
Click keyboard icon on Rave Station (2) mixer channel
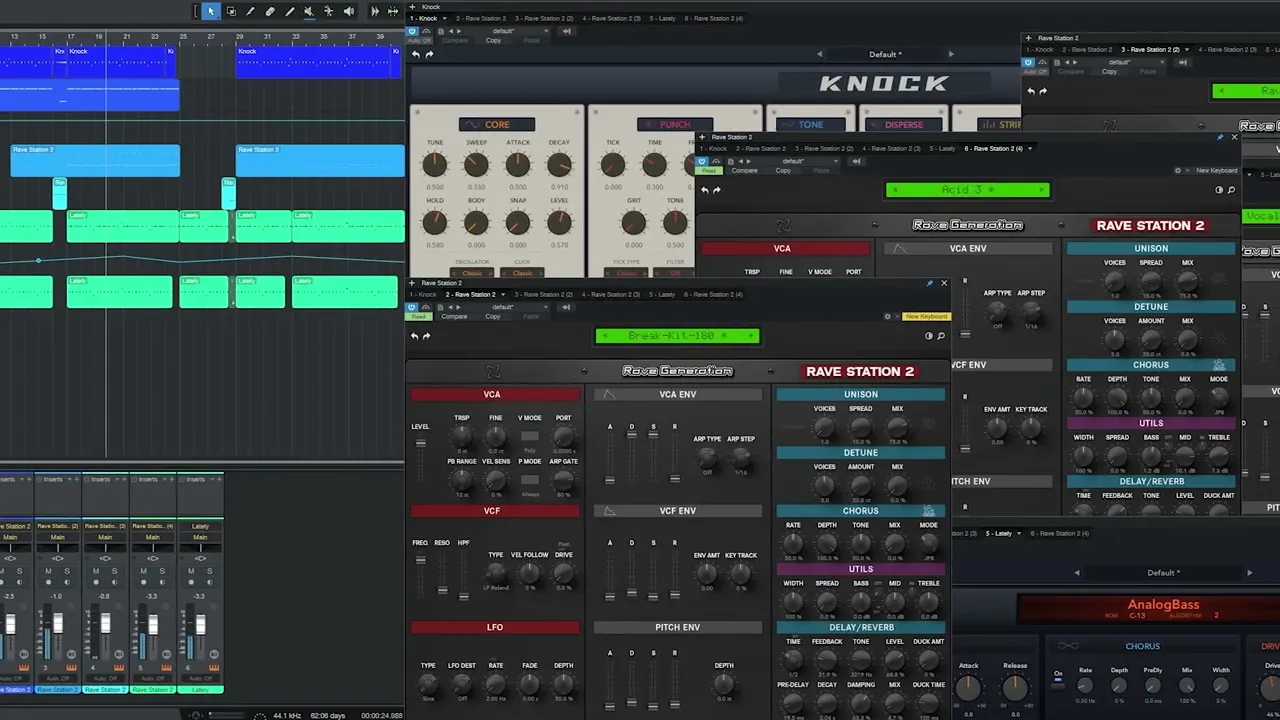pos(70,668)
